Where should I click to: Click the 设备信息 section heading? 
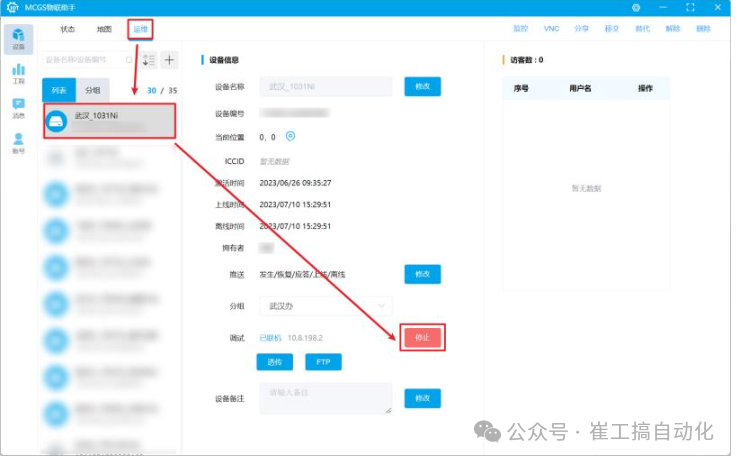(224, 60)
